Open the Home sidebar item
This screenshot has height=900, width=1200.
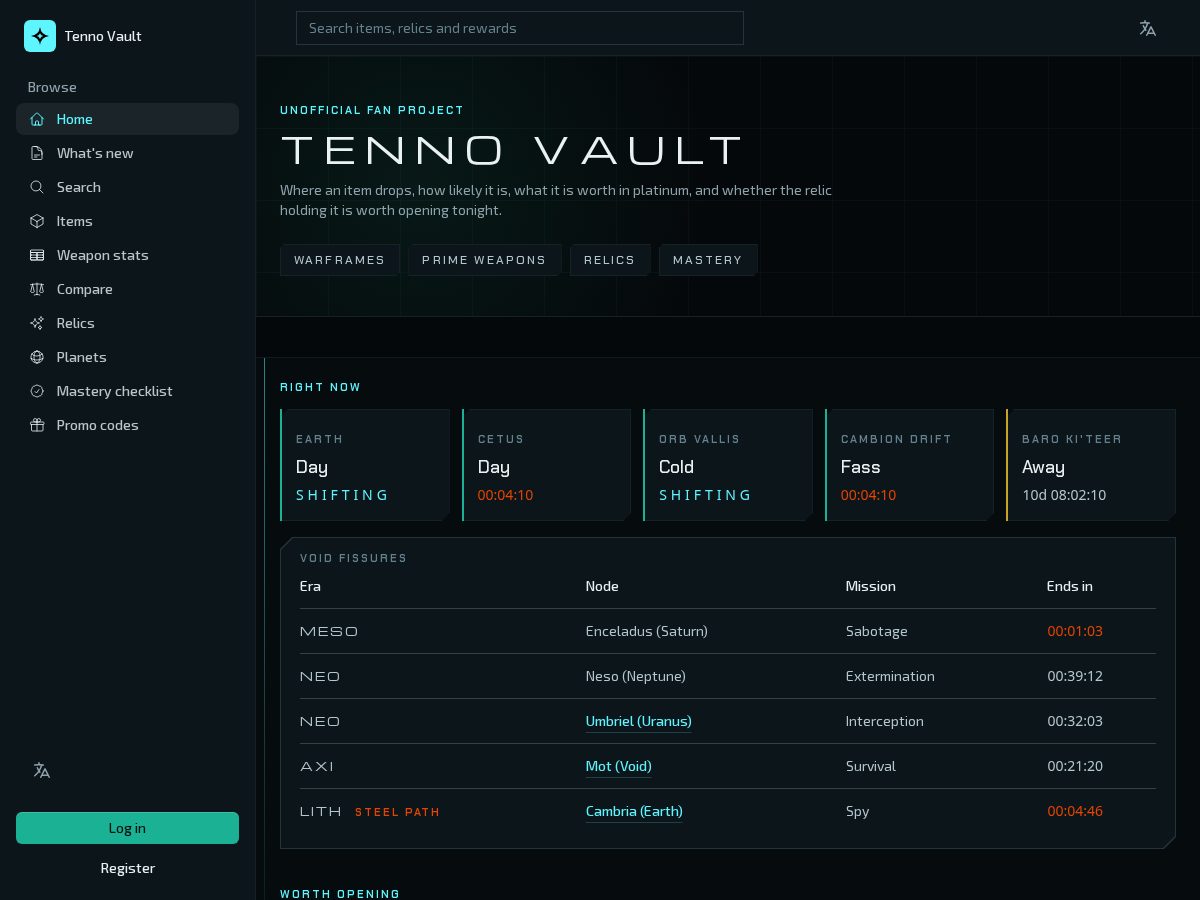click(x=127, y=119)
